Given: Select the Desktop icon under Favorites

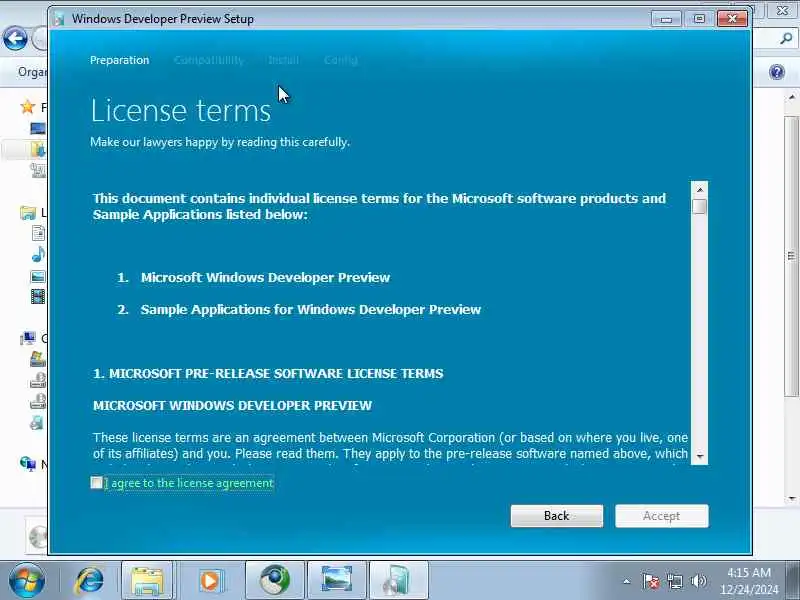Looking at the screenshot, I should (38, 128).
